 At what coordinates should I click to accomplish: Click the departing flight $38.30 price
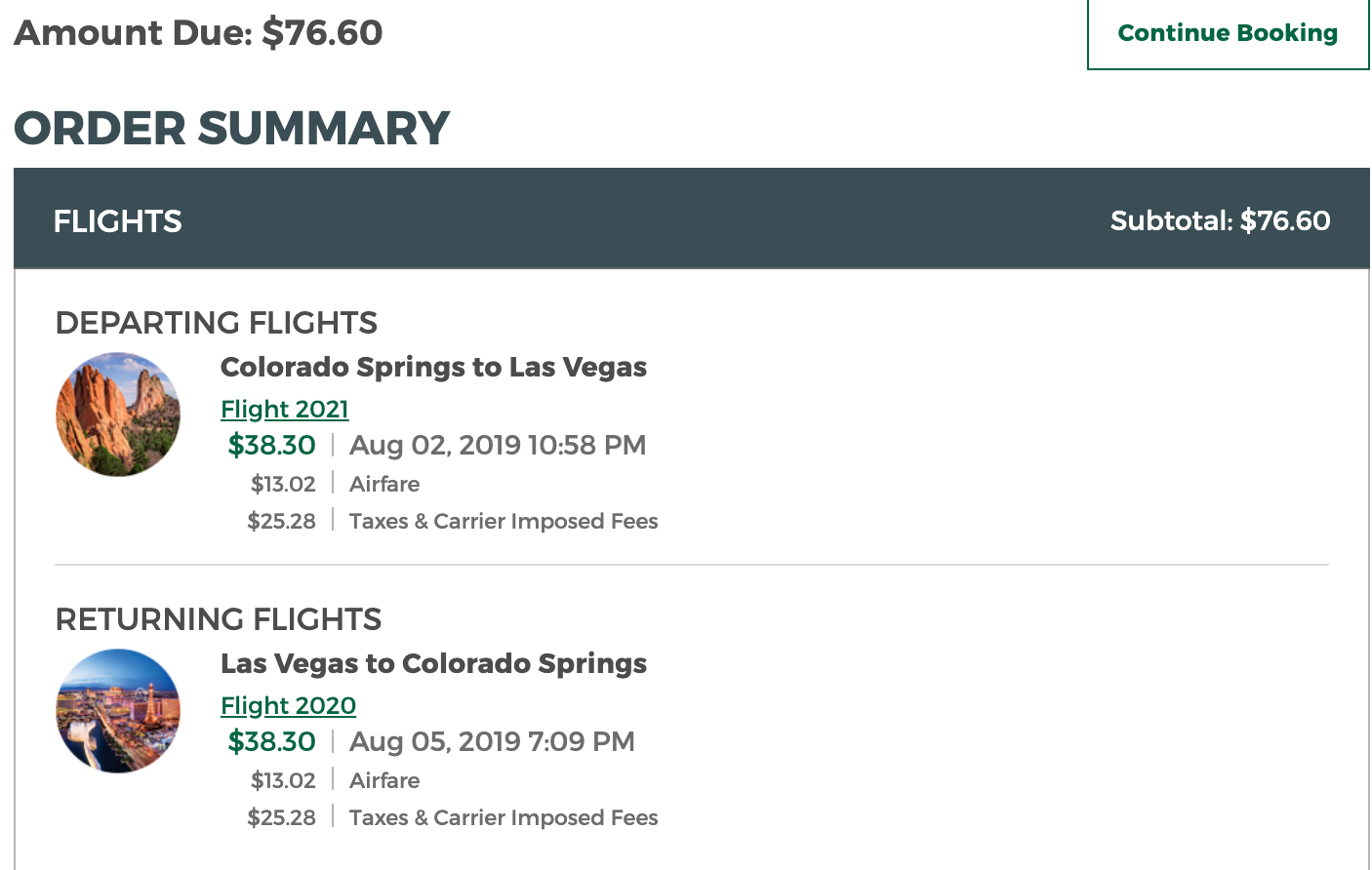pos(271,446)
